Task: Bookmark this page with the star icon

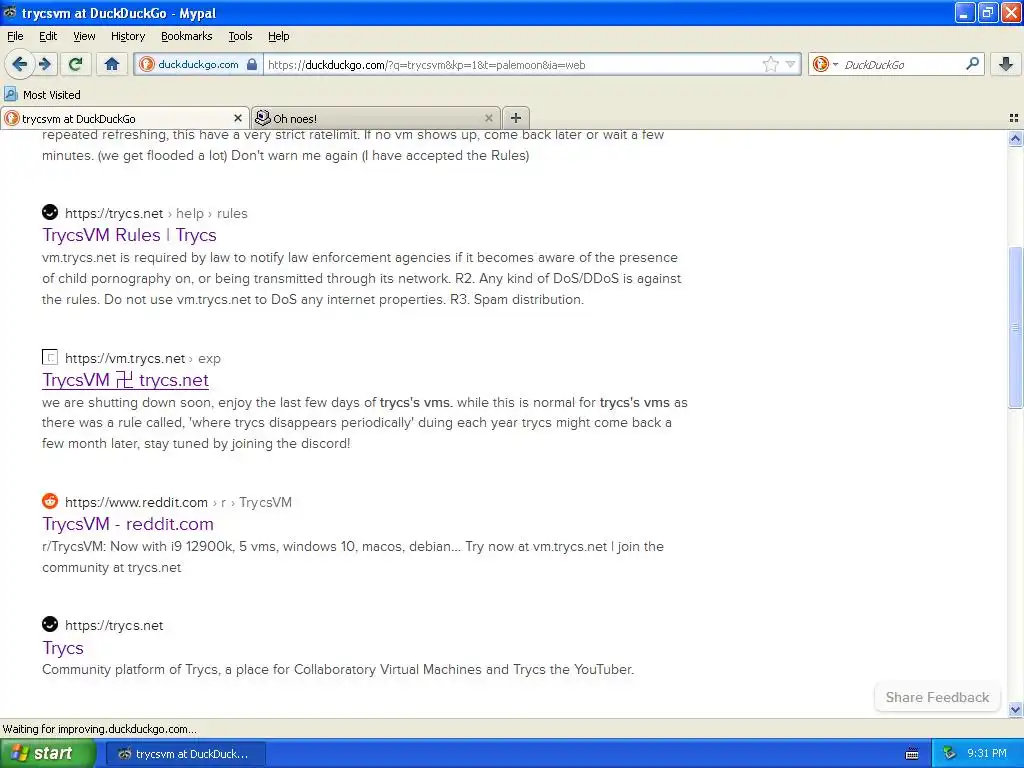Action: [x=771, y=64]
